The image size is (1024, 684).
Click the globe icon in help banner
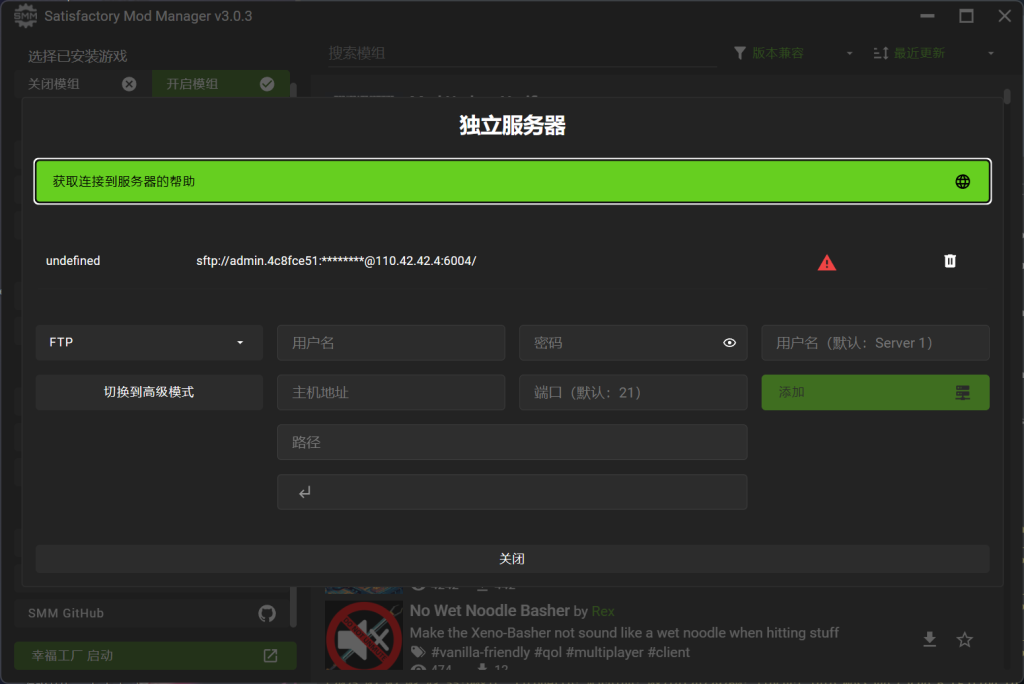[962, 182]
